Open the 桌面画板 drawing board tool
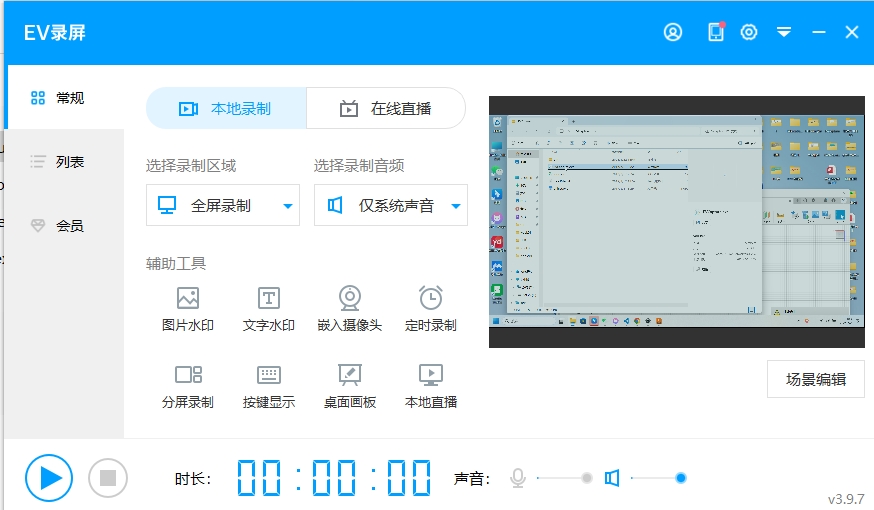Screen dimensions: 874x510 coord(350,387)
